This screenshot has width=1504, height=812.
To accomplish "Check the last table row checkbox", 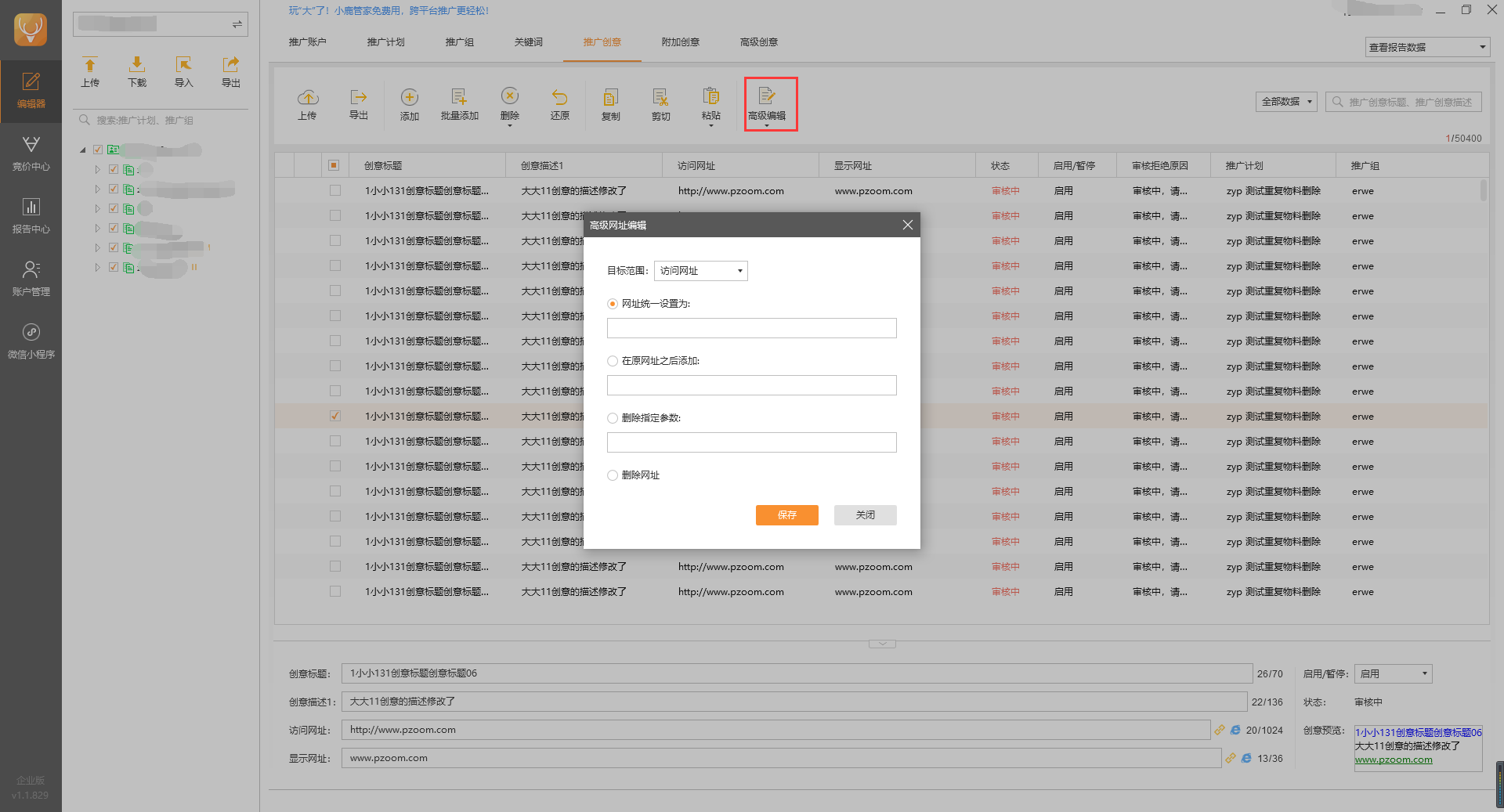I will [335, 591].
